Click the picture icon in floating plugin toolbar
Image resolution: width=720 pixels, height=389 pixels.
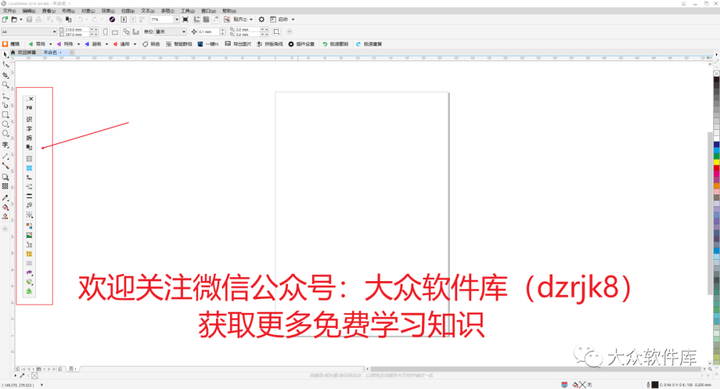(x=29, y=235)
